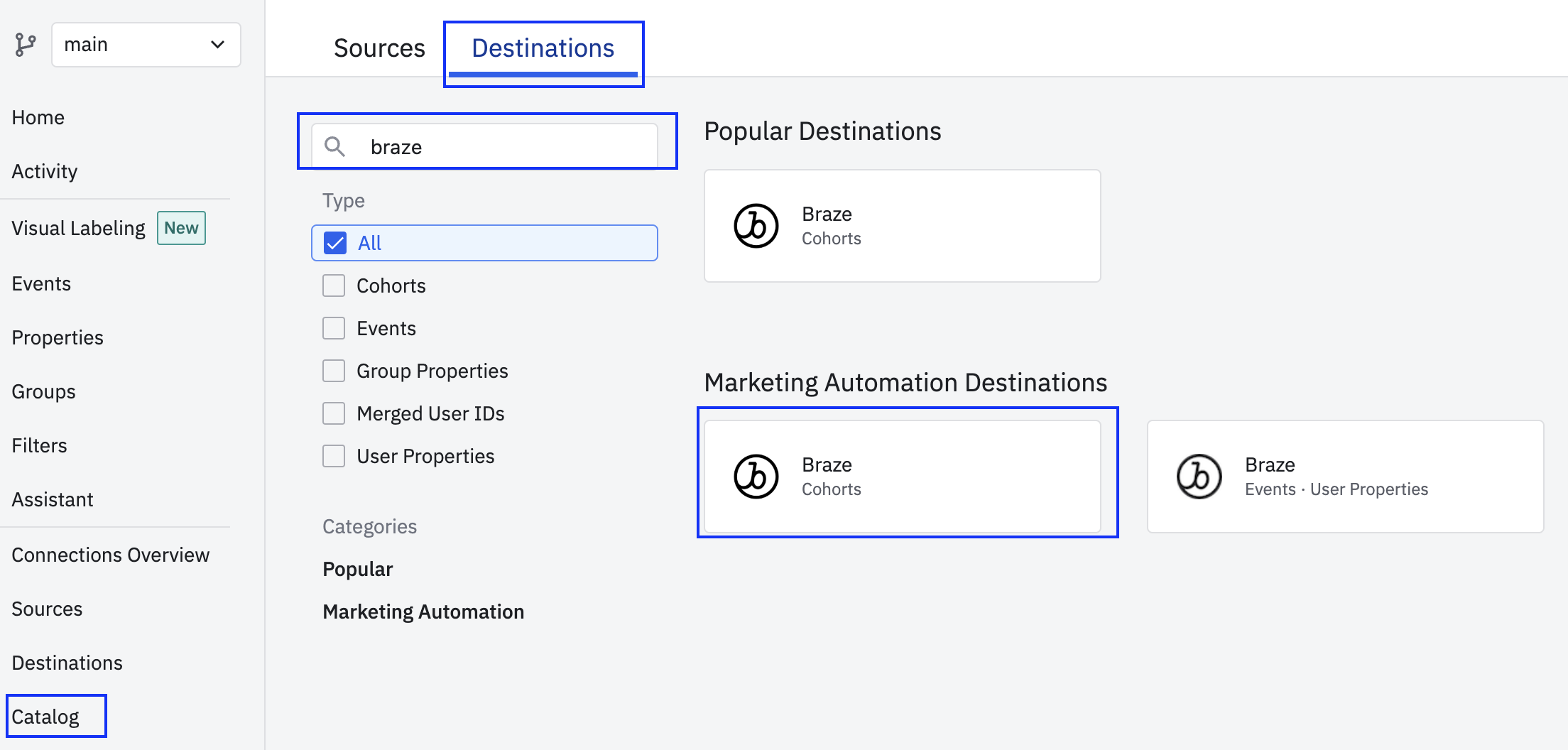The width and height of the screenshot is (1568, 750).
Task: Check the Group Properties filter
Action: pos(334,371)
